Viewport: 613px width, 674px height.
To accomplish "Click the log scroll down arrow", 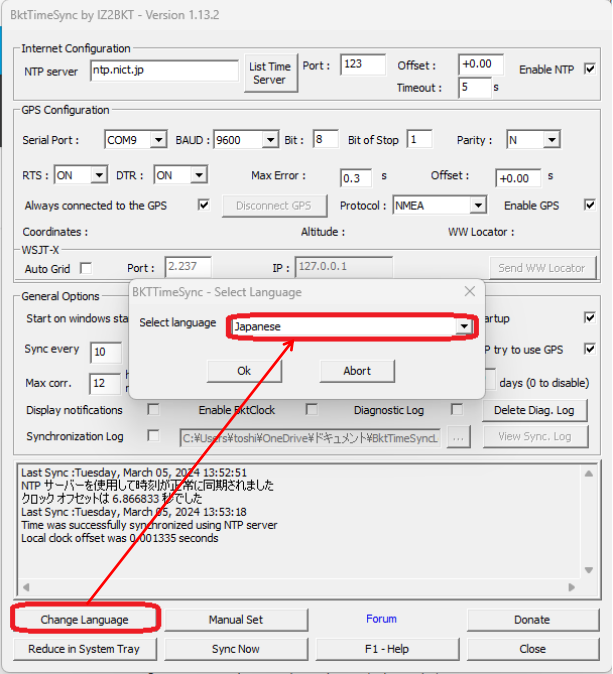I will 589,570.
